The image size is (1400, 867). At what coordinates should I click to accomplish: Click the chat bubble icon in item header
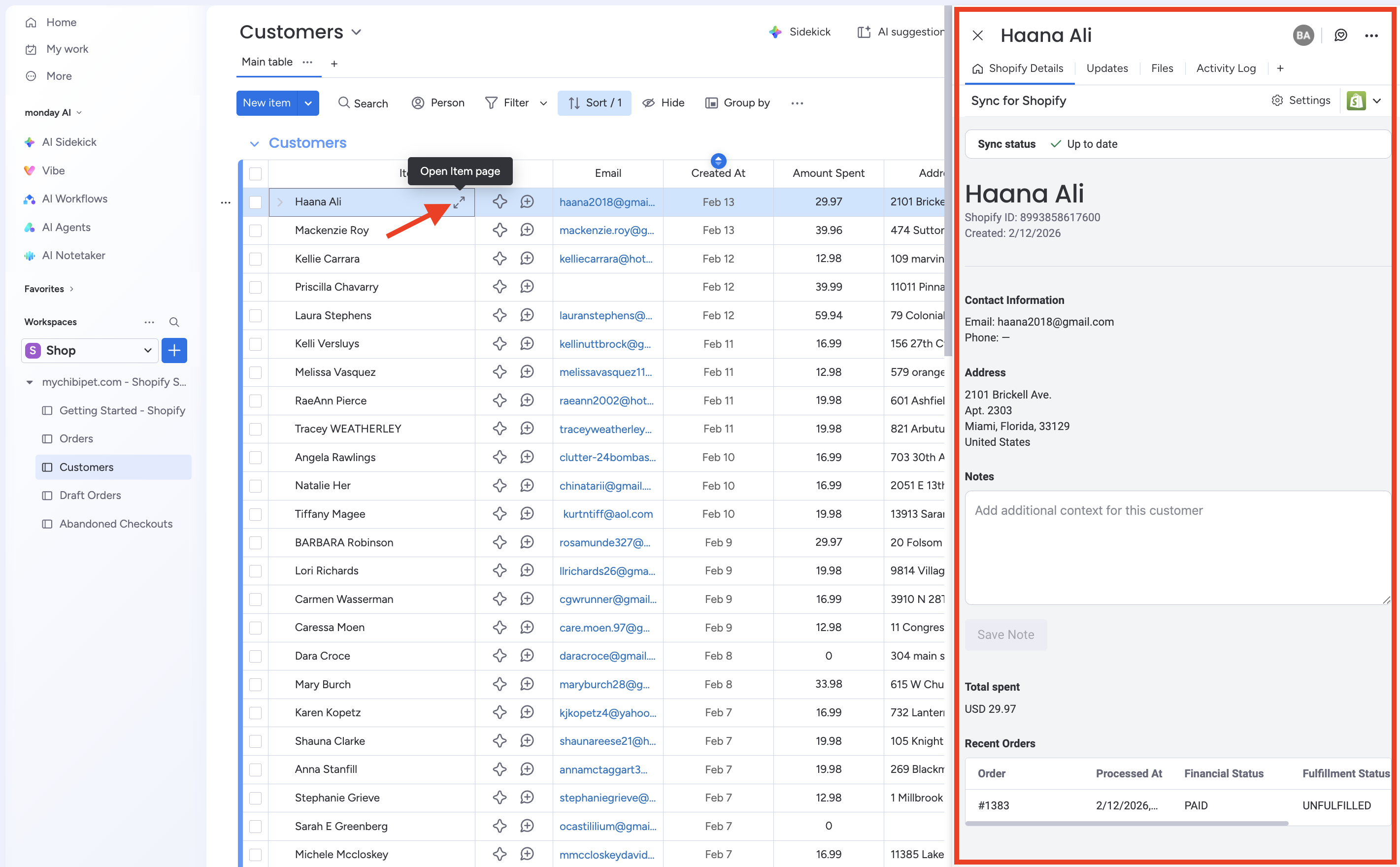(x=1340, y=35)
